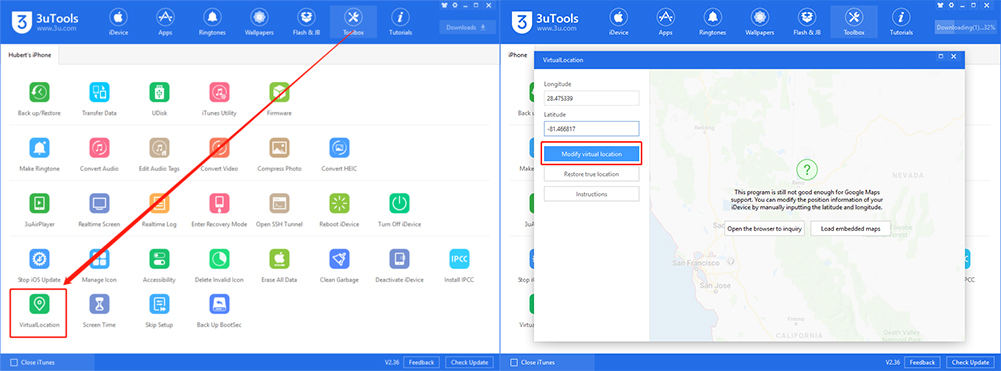Launch the Delete Invalid Icon tool

(x=219, y=259)
